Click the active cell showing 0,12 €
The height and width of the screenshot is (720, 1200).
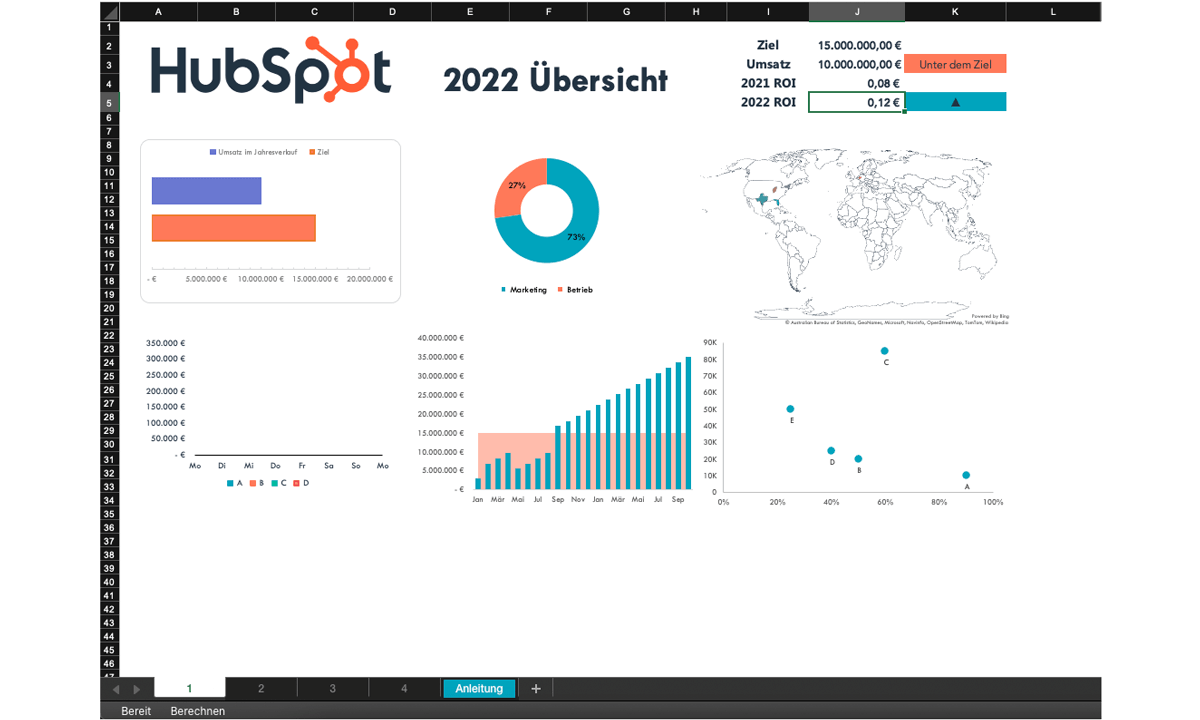857,102
